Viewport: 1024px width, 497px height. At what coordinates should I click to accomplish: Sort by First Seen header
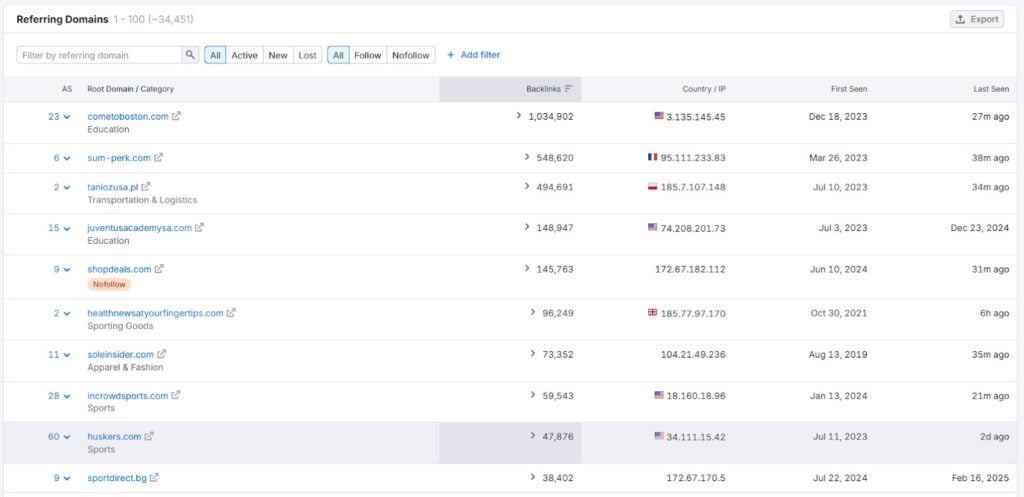(x=849, y=89)
